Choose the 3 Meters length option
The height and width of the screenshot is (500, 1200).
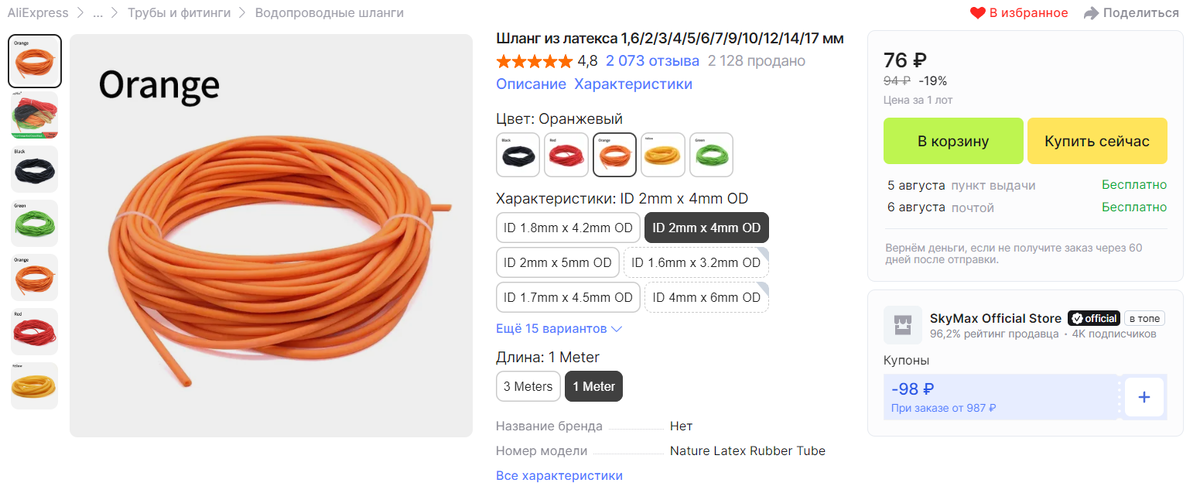click(x=528, y=386)
